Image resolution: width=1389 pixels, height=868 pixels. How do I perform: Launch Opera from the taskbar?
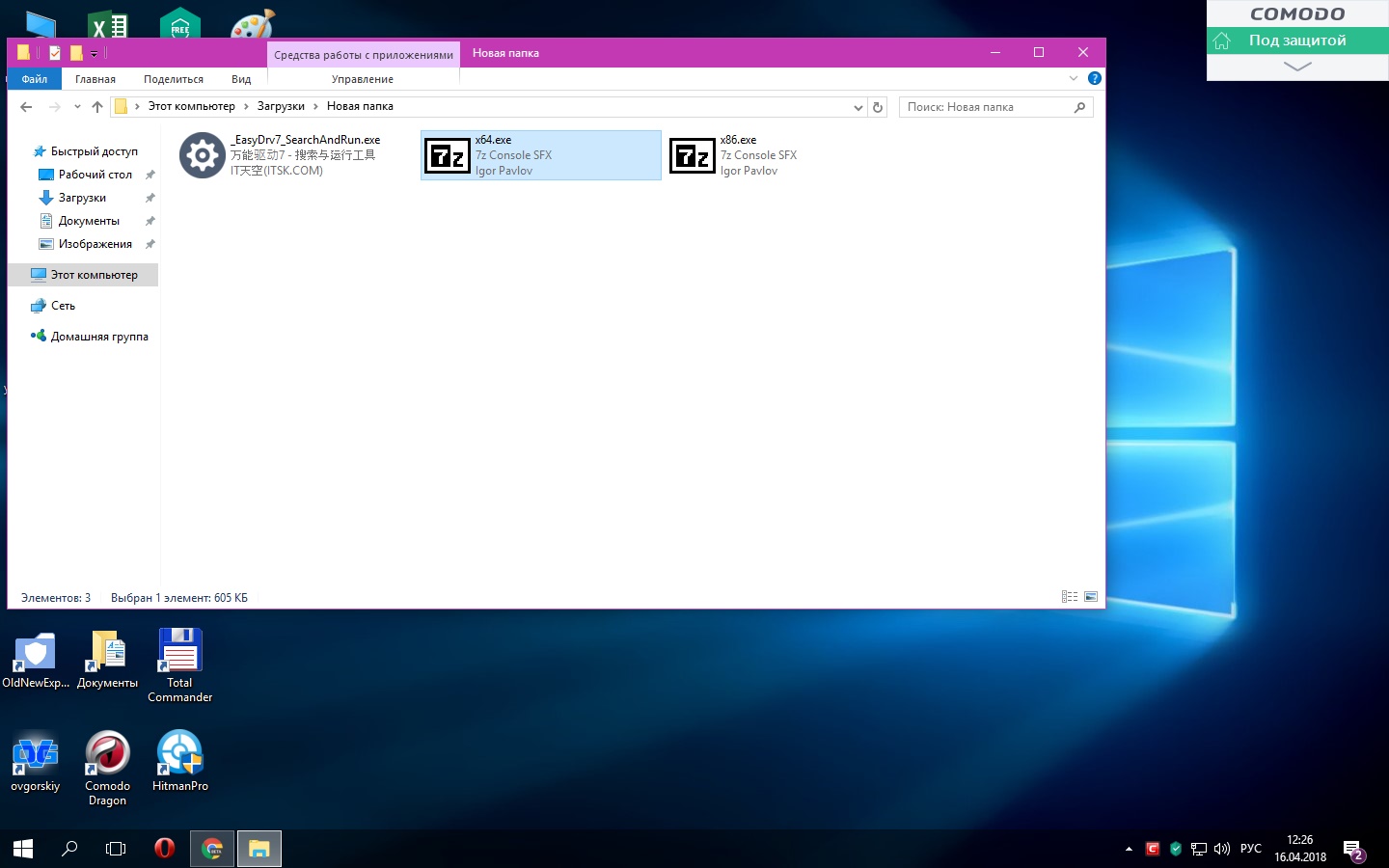point(165,849)
